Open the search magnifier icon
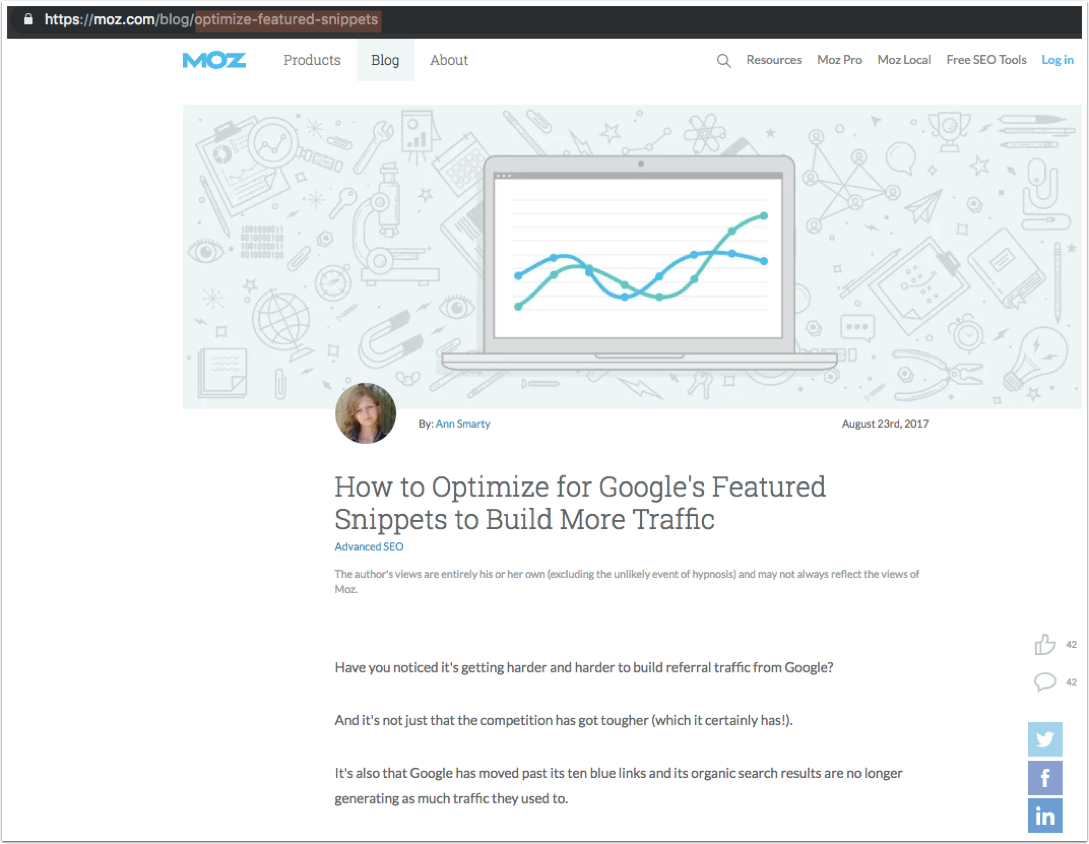The image size is (1089, 844). (724, 60)
